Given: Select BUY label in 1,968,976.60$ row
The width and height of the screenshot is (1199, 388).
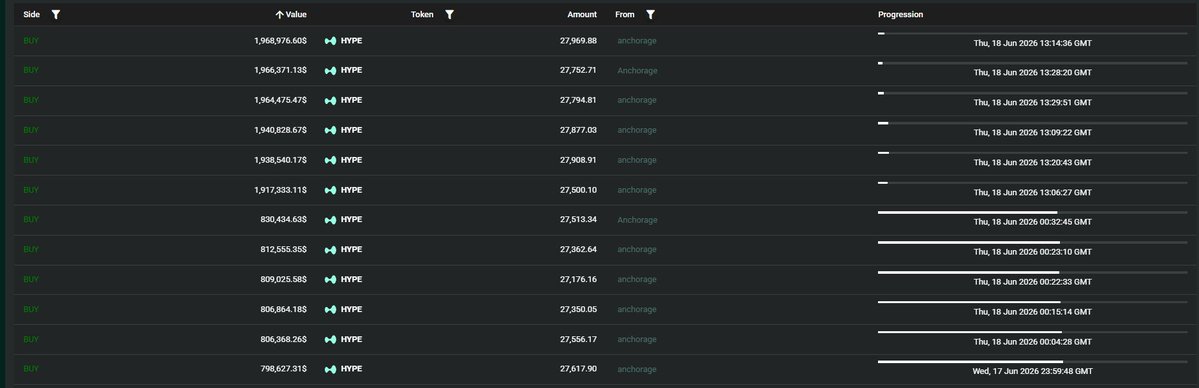Looking at the screenshot, I should point(31,41).
